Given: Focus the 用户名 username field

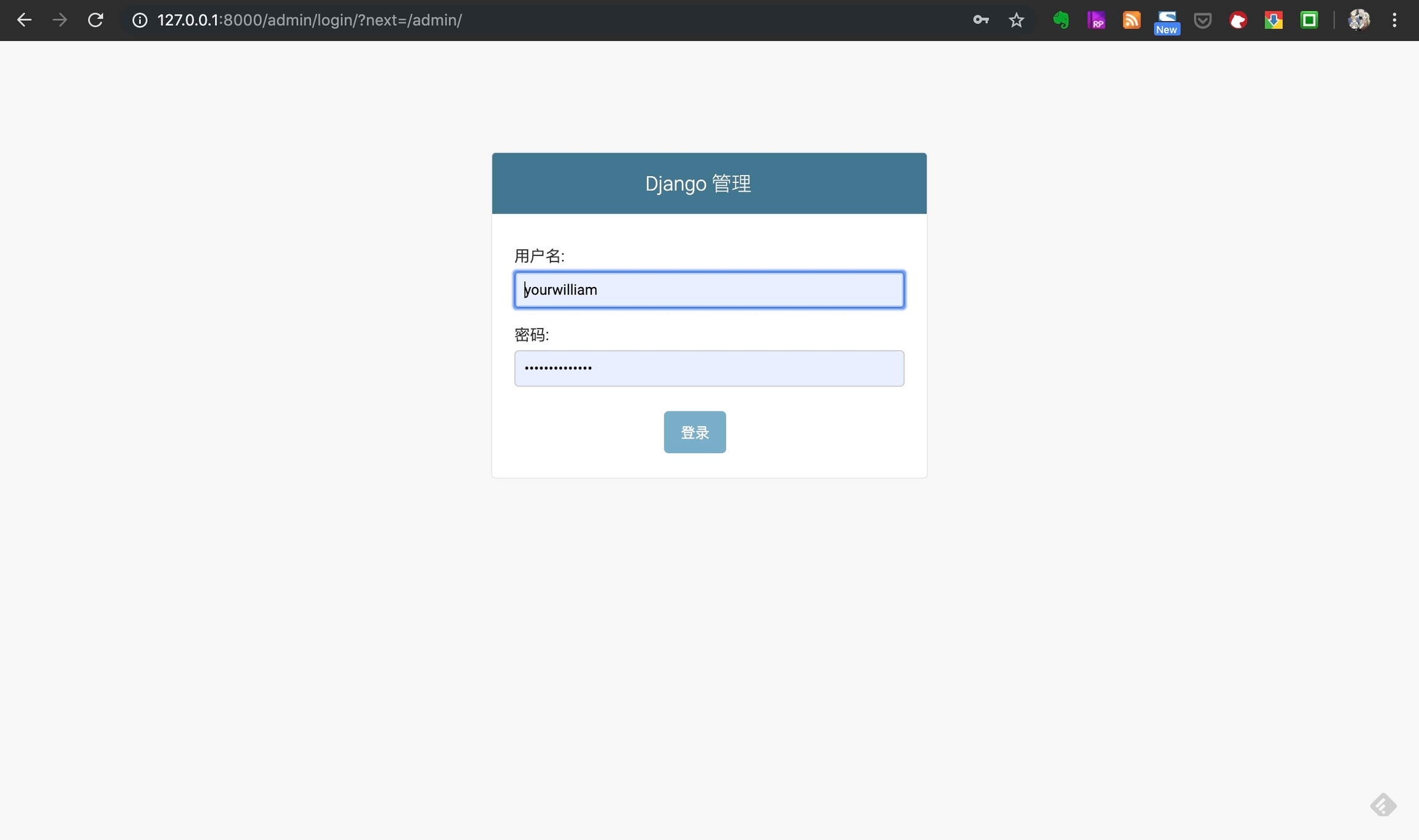Looking at the screenshot, I should (x=709, y=290).
